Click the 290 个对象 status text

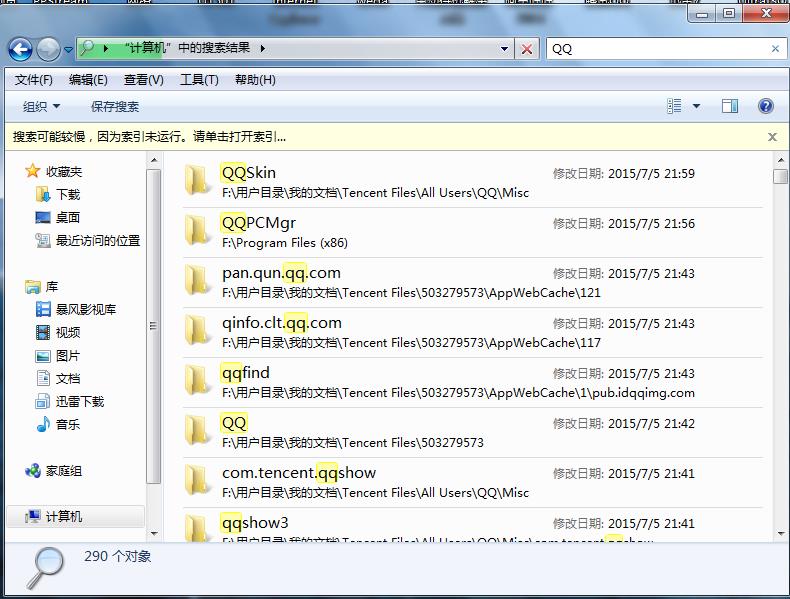[118, 556]
